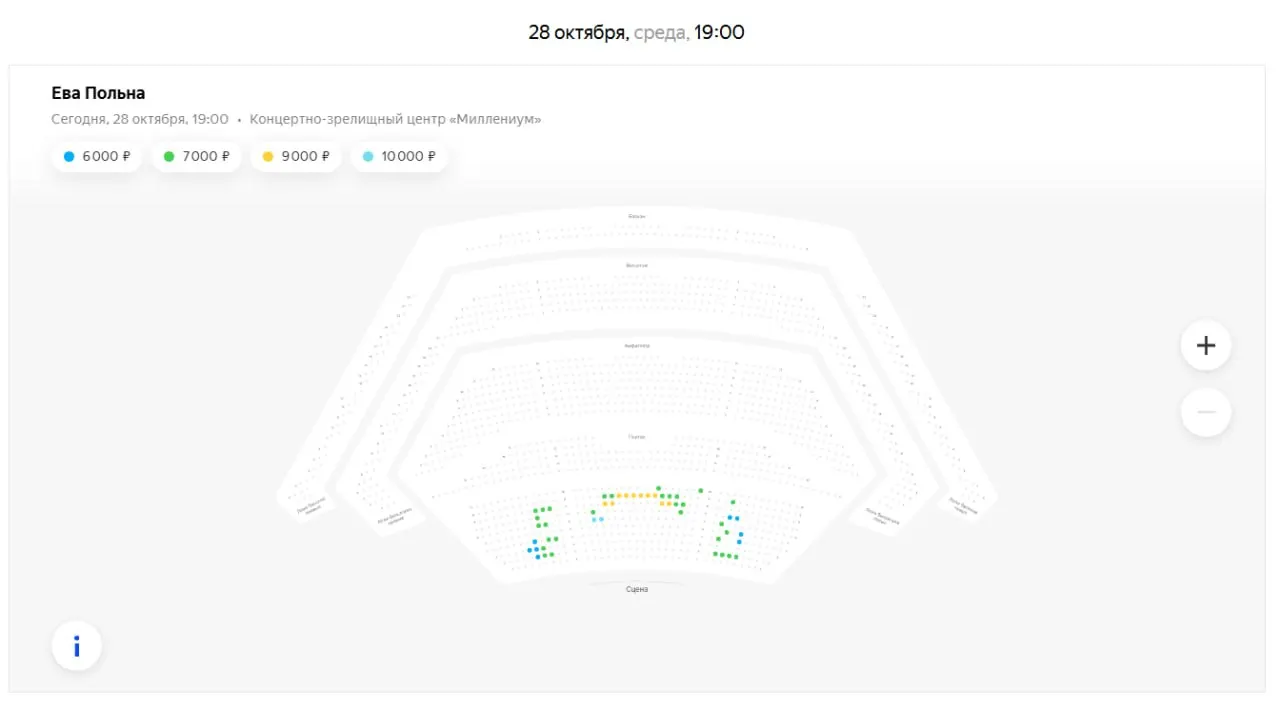Toggle the 9 000 ₽ price filter
This screenshot has height=707, width=1280.
tap(296, 156)
